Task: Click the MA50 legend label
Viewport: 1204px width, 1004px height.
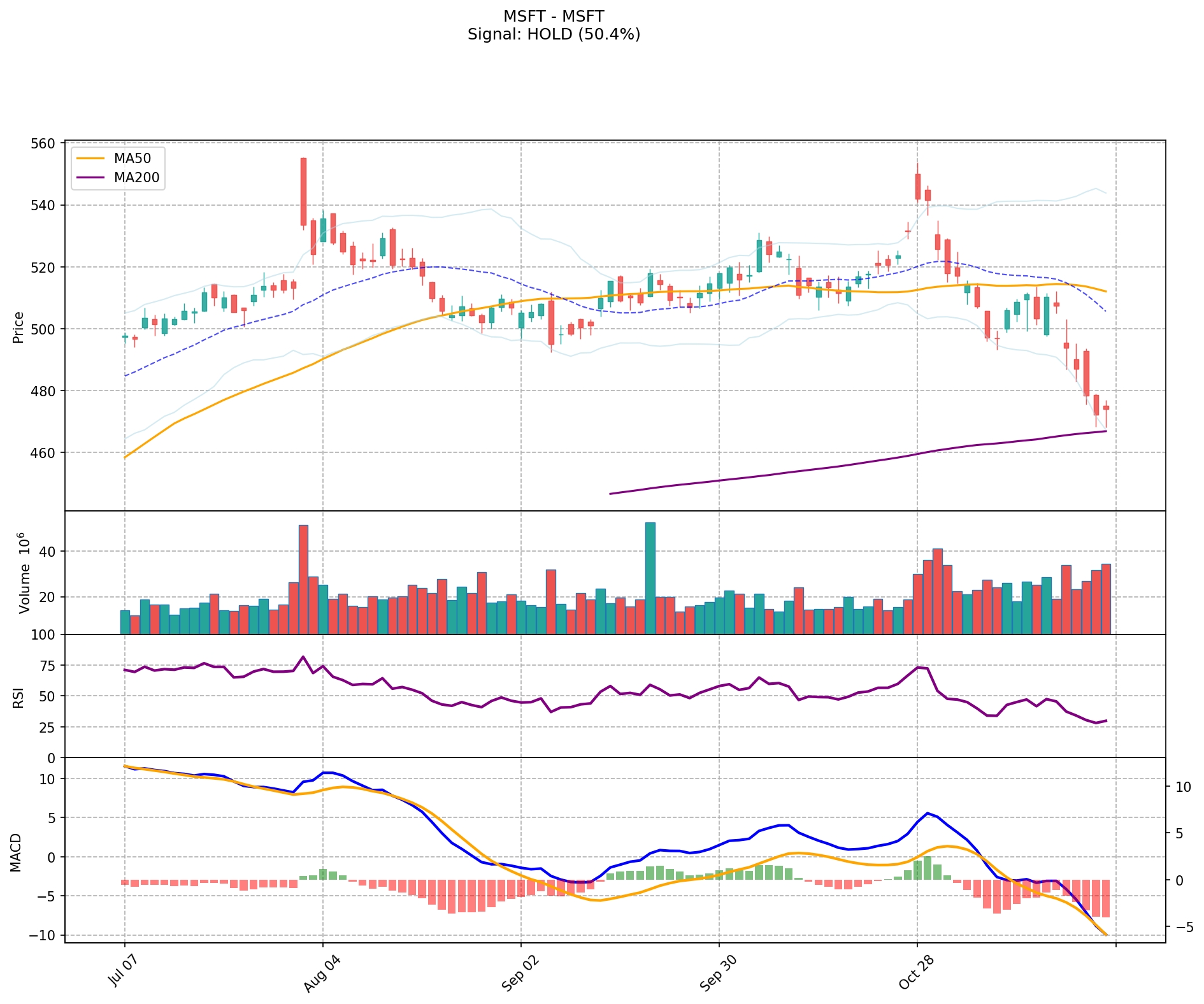Action: (x=132, y=159)
